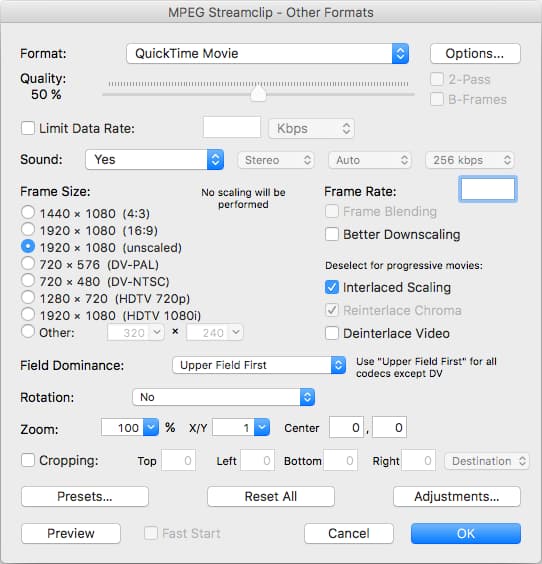The width and height of the screenshot is (542, 564).
Task: Open the 256 kbps audio bitrate dropdown
Action: 469,160
